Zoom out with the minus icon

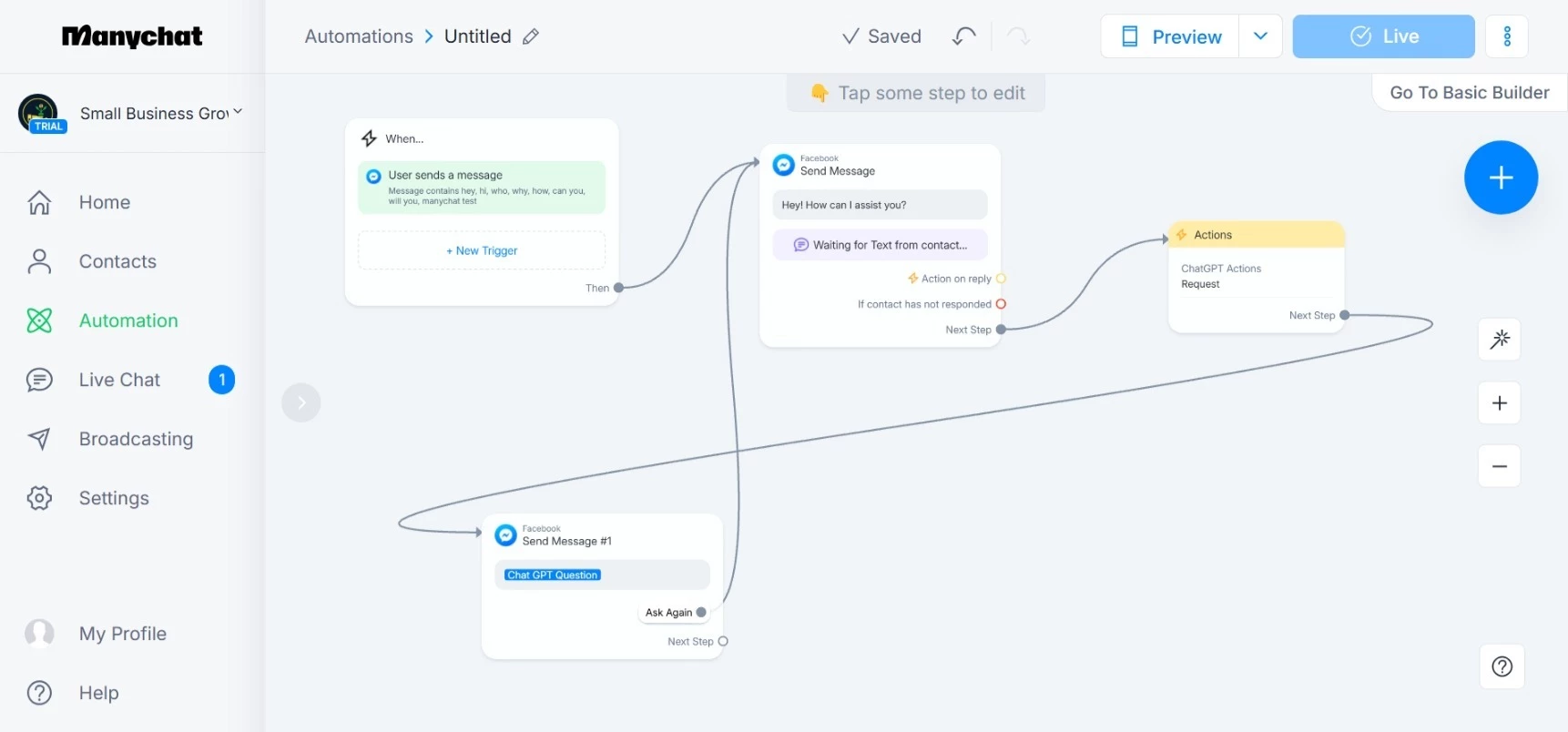click(x=1500, y=466)
